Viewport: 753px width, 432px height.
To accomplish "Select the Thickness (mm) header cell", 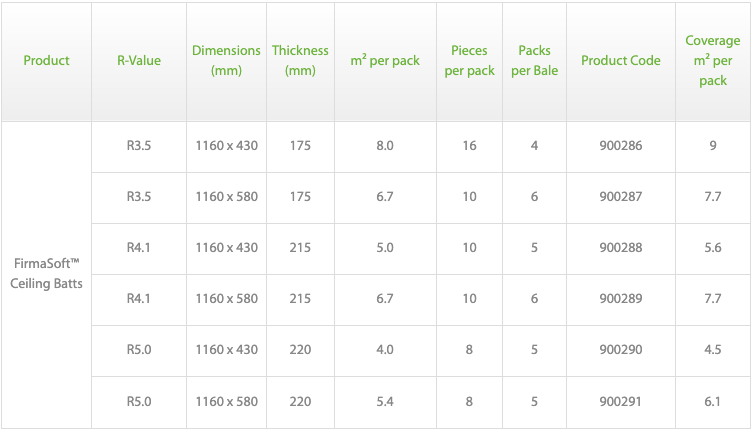I will coord(300,60).
